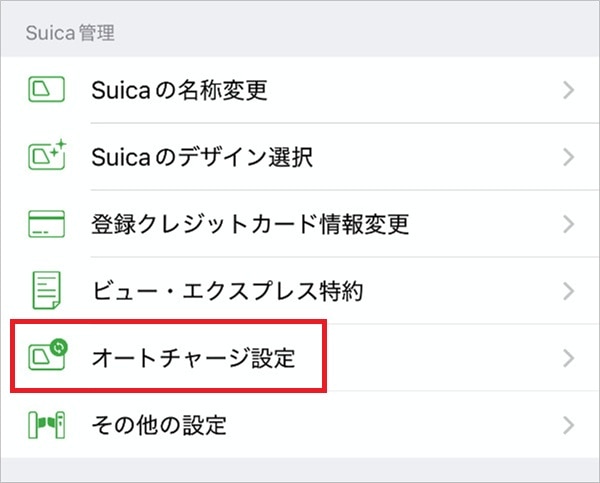600x483 pixels.
Task: Click the auto-charge card icon with refresh badge
Action: [46, 357]
